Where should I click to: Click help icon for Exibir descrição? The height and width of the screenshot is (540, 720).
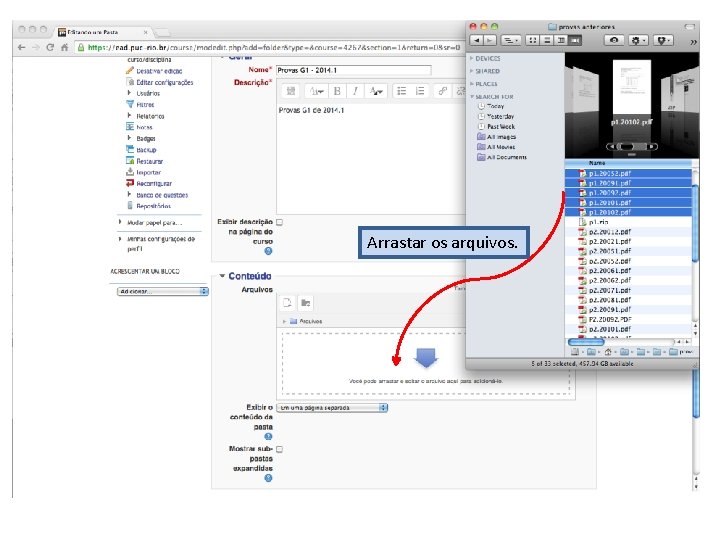pos(268,251)
